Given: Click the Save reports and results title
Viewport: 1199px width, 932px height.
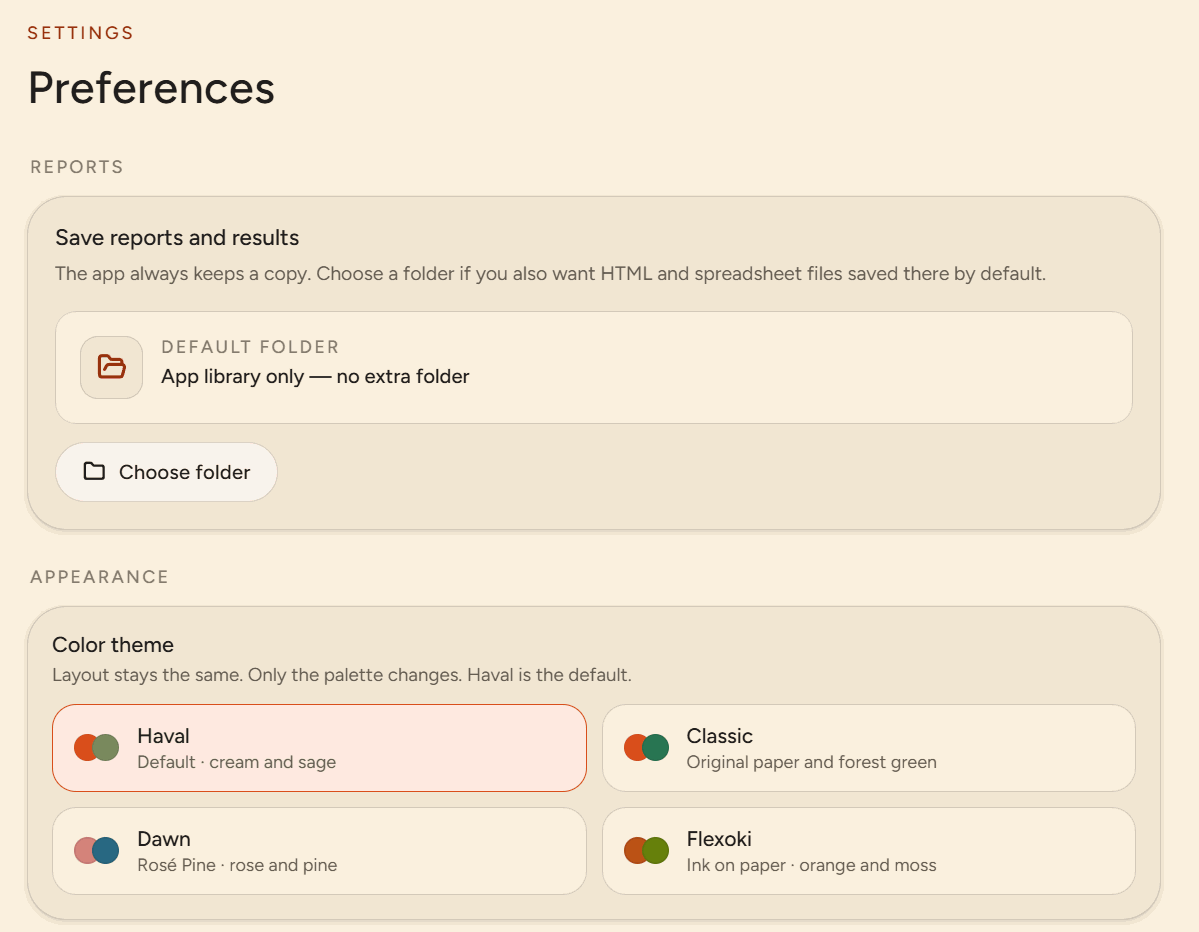Looking at the screenshot, I should (x=177, y=238).
